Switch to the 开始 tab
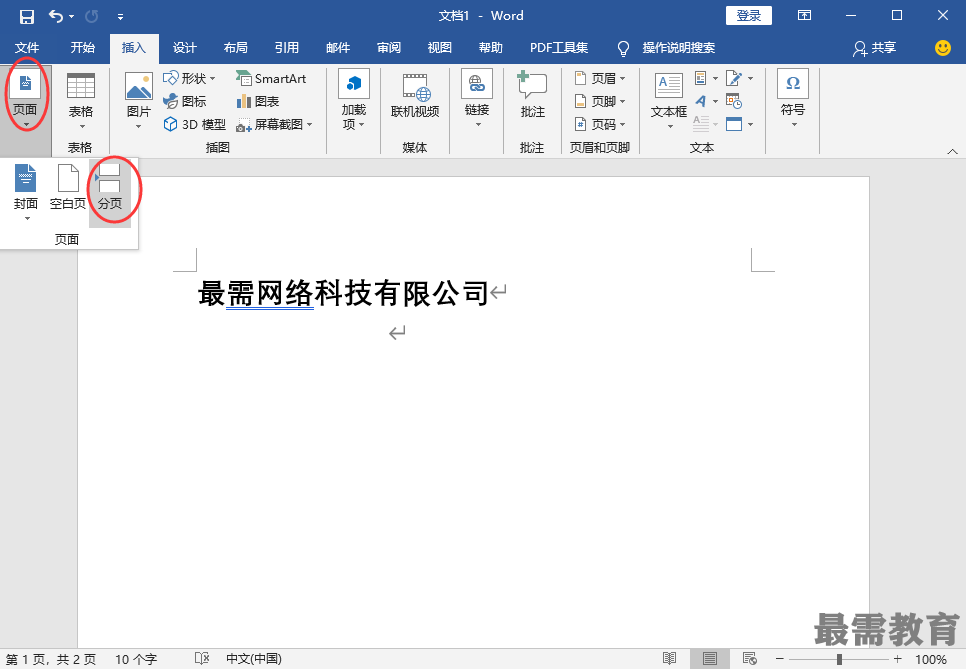 (x=83, y=47)
